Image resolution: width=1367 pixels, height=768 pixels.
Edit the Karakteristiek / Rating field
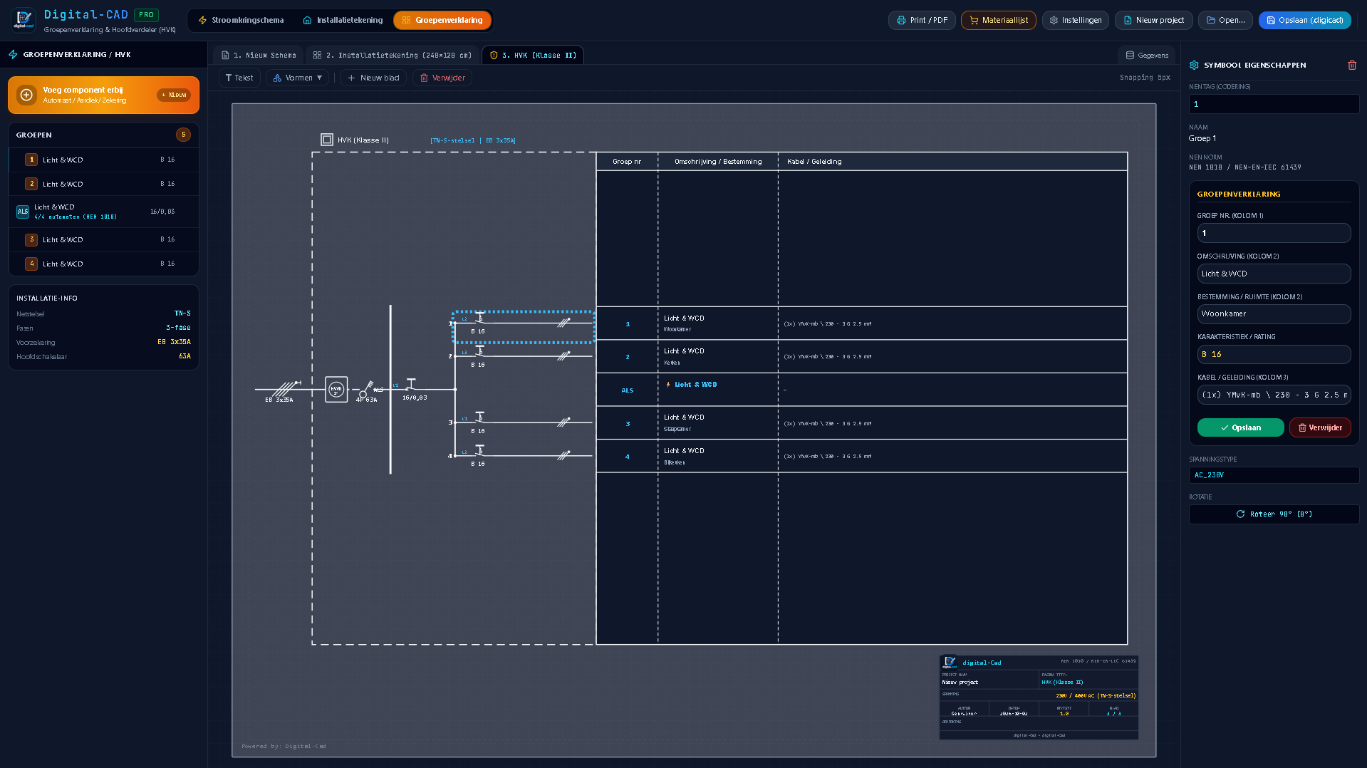click(x=1274, y=354)
